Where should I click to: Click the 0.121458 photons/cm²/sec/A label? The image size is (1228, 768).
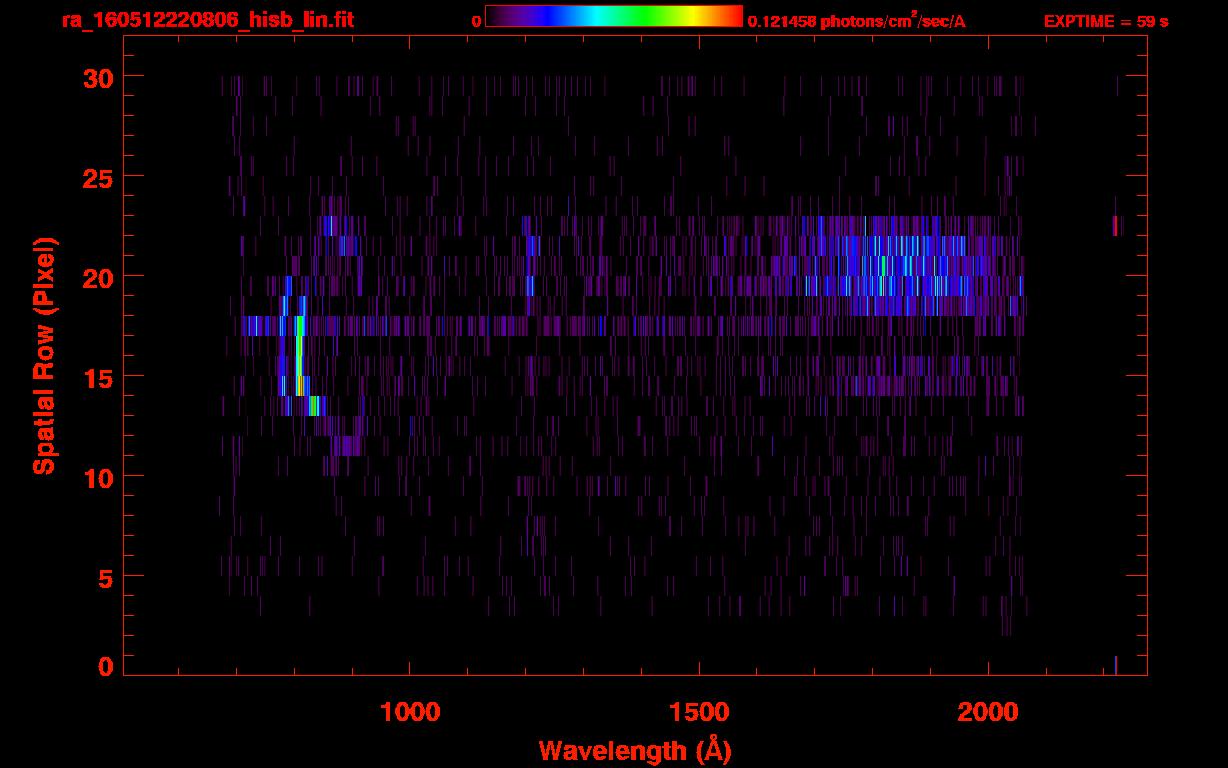click(x=857, y=20)
